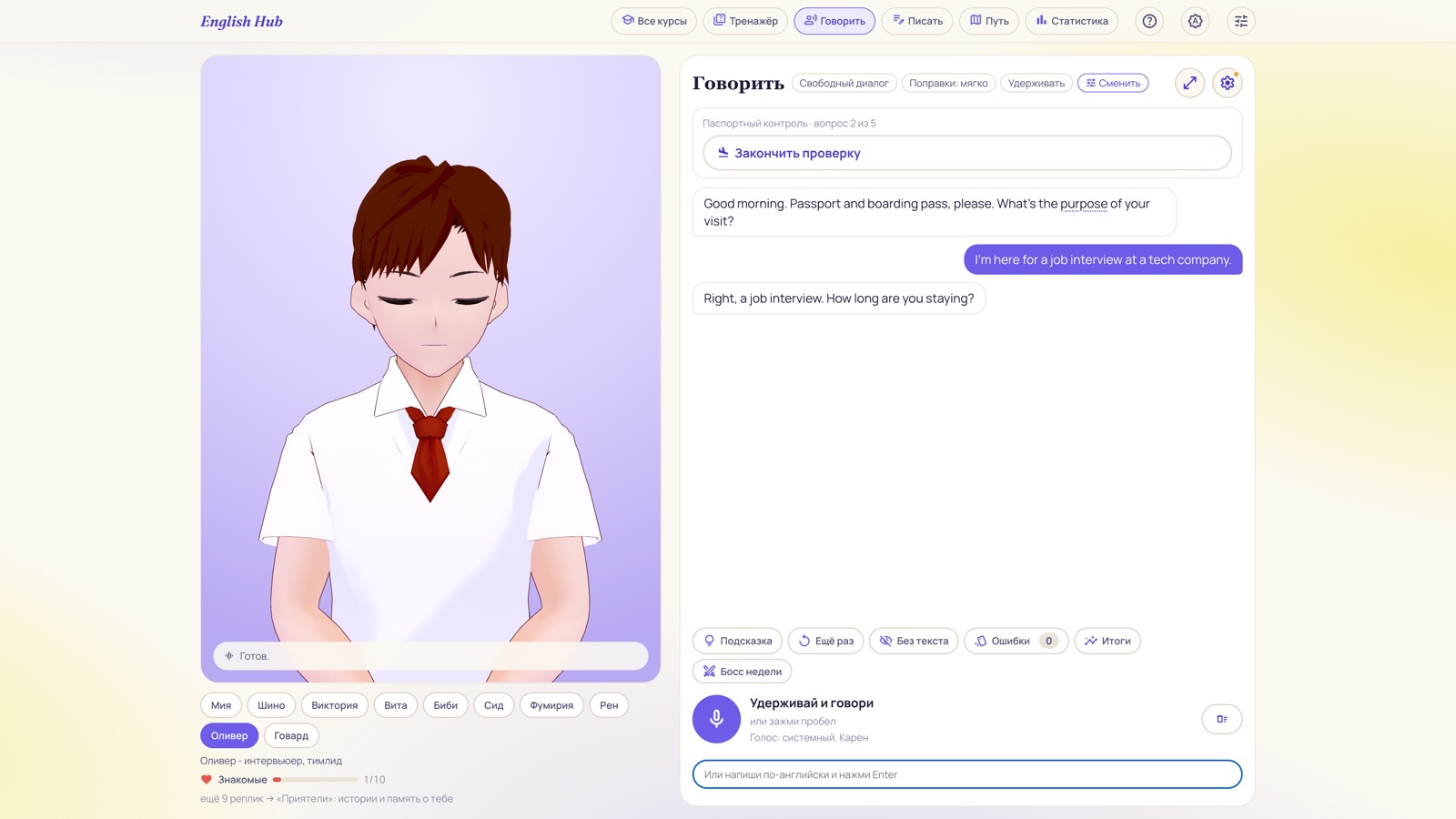Toggle Без текста mode
The width and height of the screenshot is (1456, 819).
pyautogui.click(x=914, y=641)
